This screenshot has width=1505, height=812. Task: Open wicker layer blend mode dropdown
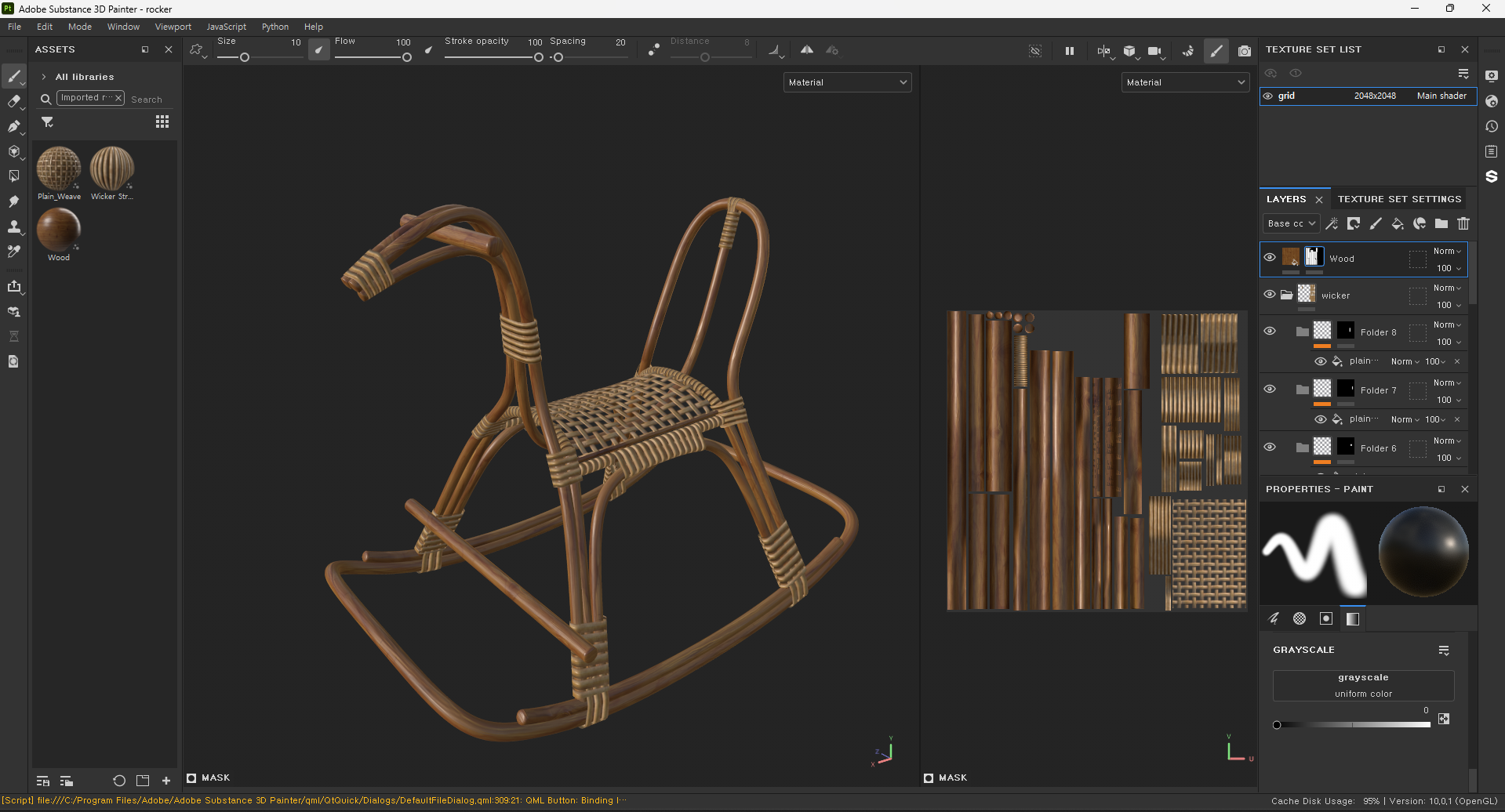1447,288
